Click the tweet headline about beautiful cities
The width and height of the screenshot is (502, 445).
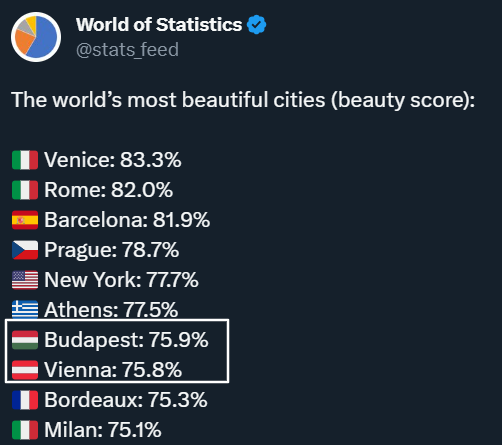point(243,100)
